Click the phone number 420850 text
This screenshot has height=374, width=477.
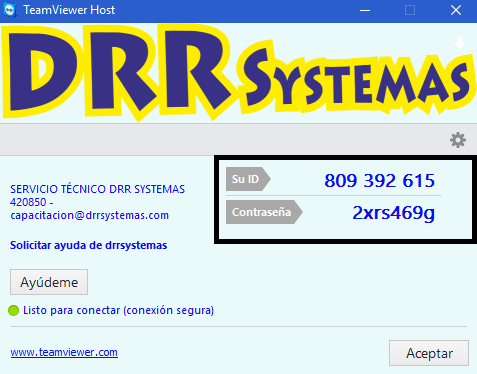[x=28, y=202]
